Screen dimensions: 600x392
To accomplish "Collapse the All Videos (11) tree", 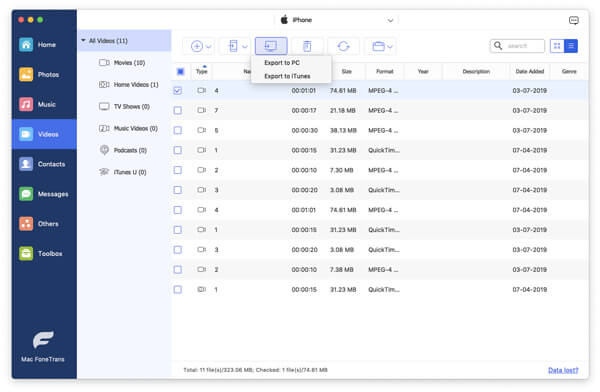I will (x=83, y=41).
